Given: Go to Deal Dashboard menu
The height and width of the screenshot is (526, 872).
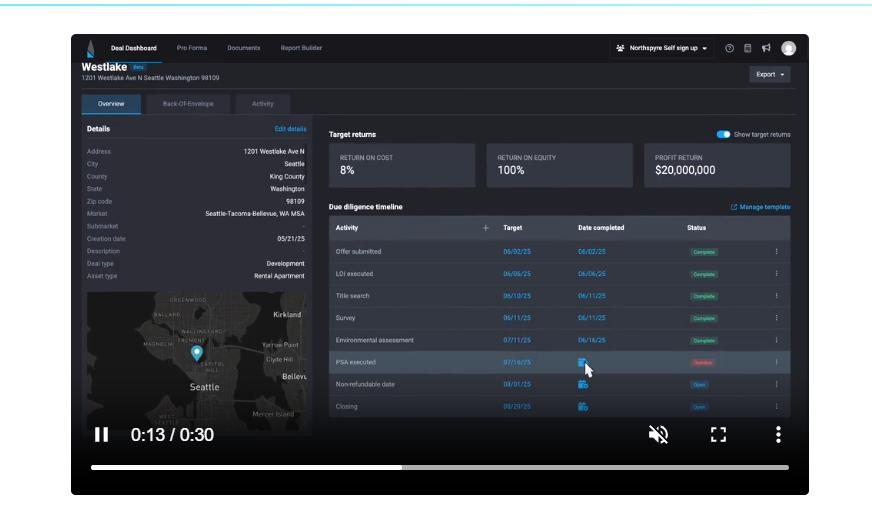Looking at the screenshot, I should tap(133, 48).
